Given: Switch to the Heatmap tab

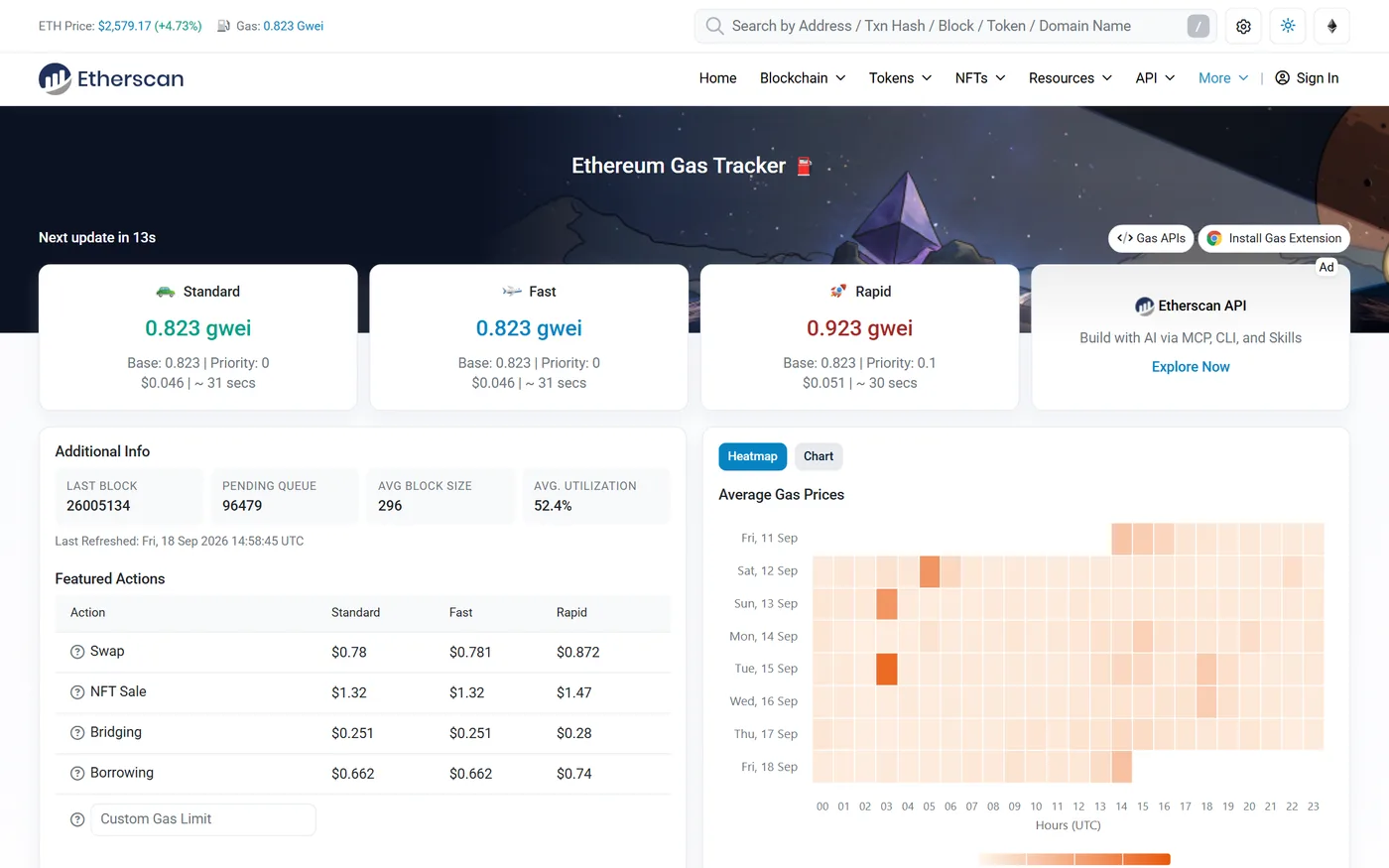Looking at the screenshot, I should (752, 456).
